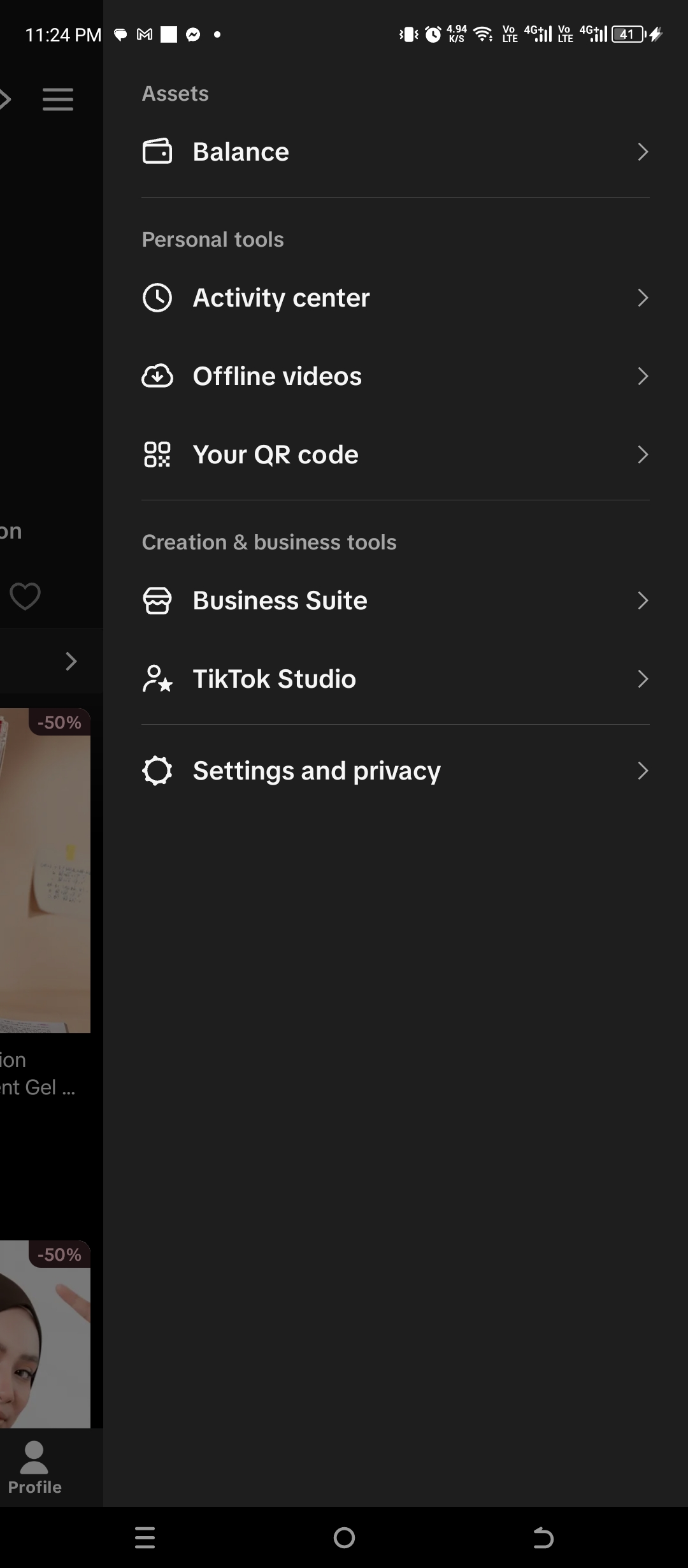This screenshot has width=688, height=1568.
Task: Tap the TikTok Studio person-star icon
Action: click(x=157, y=679)
